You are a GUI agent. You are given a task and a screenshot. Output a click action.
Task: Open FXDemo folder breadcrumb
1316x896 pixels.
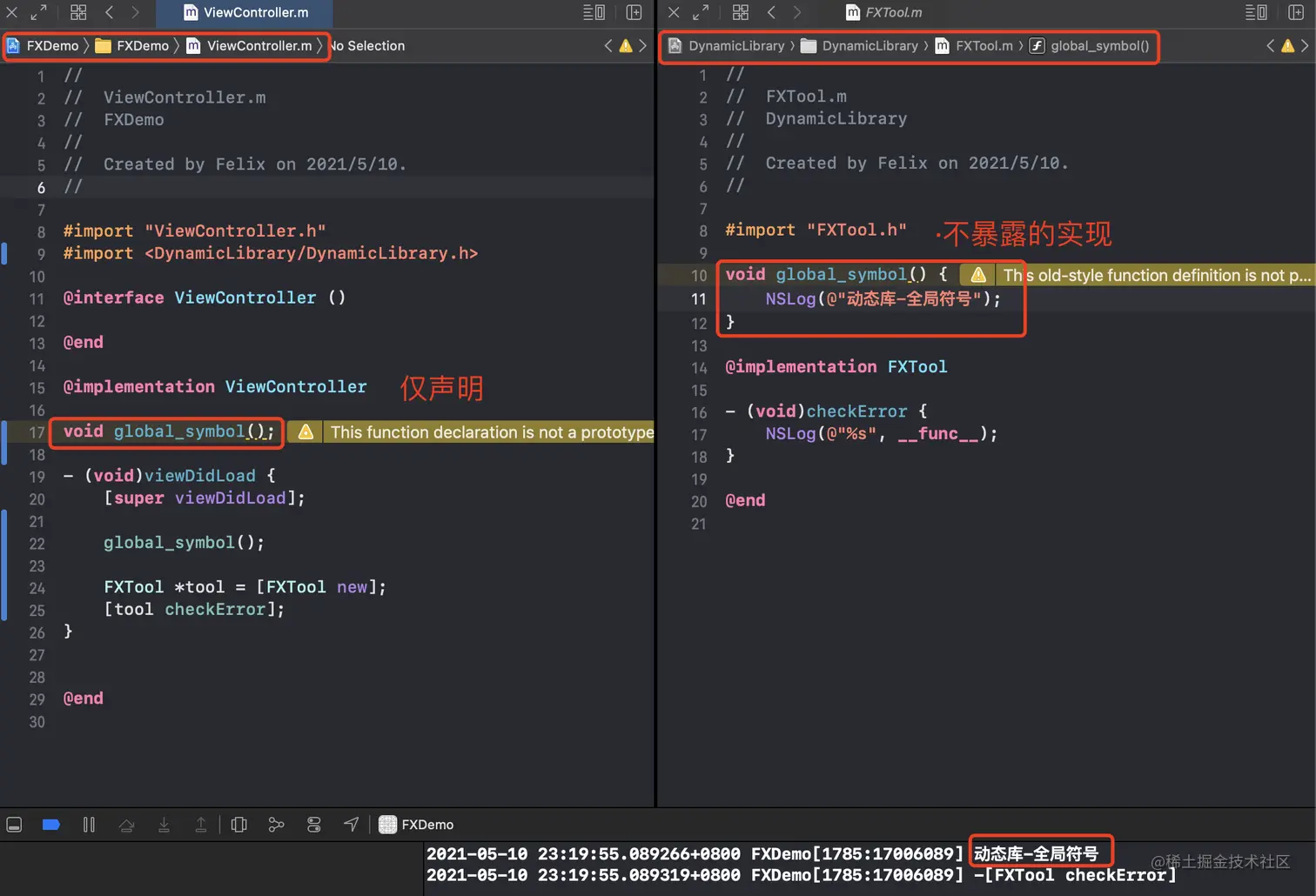[132, 46]
